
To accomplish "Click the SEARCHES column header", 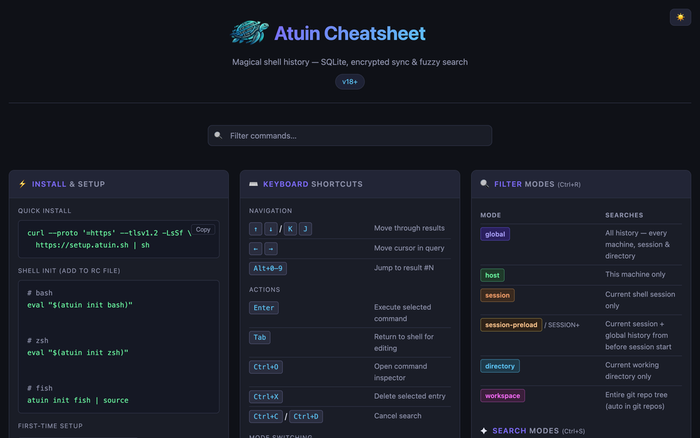I will coord(624,215).
